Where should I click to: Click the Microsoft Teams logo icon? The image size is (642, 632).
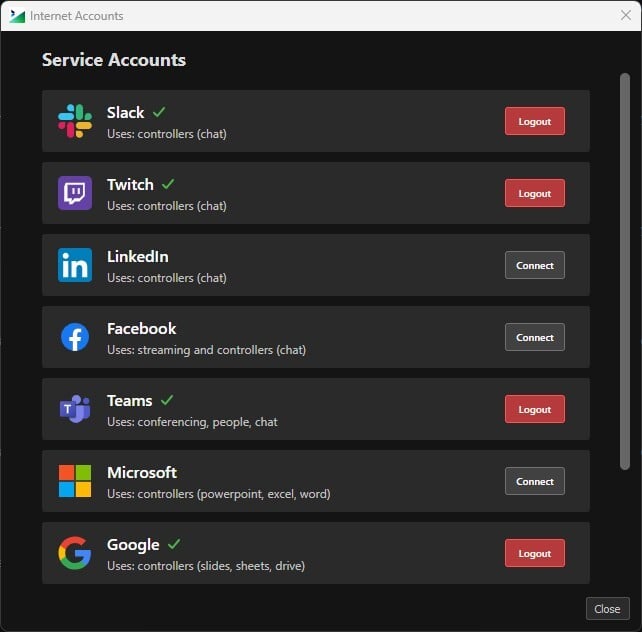coord(75,409)
